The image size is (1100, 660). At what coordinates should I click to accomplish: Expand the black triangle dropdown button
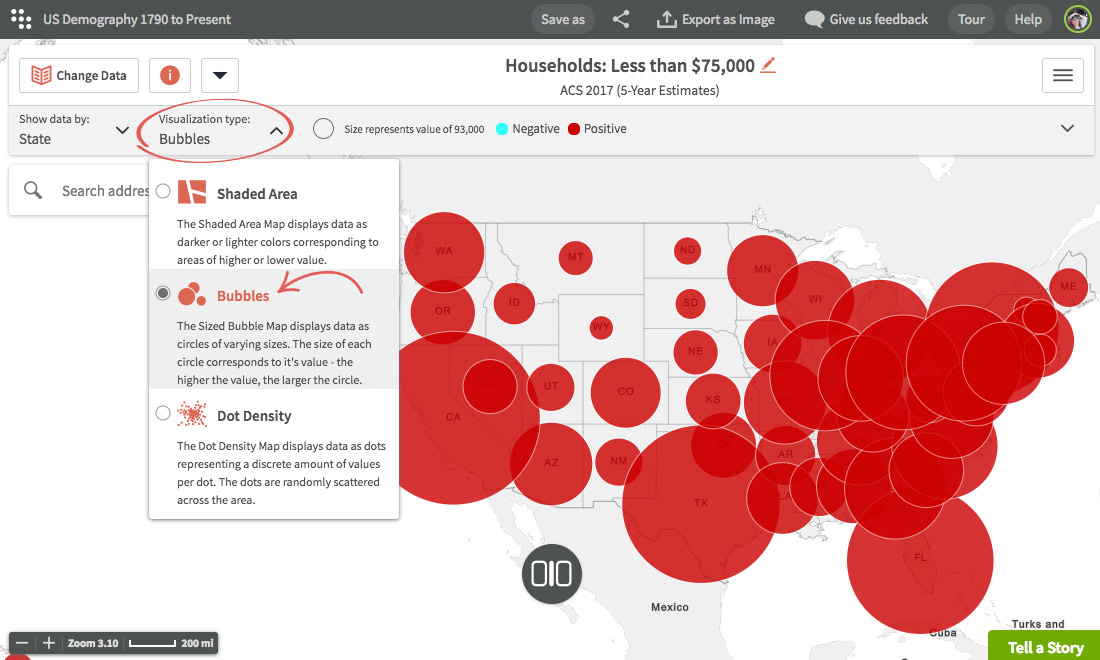pos(220,75)
